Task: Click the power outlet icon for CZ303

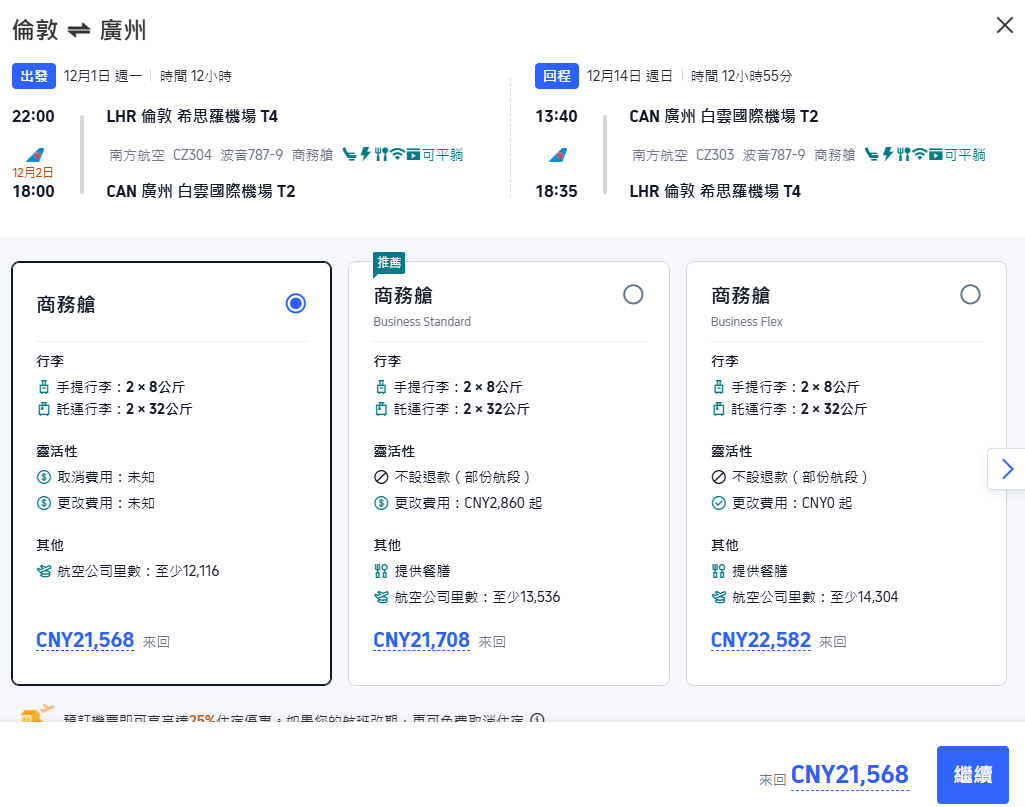Action: [x=888, y=154]
